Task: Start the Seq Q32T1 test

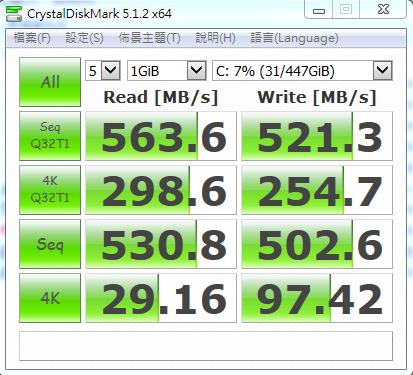Action: (x=50, y=136)
